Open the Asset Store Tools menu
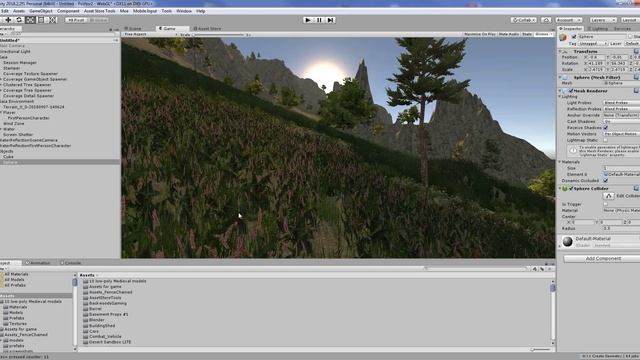The image size is (640, 360). coord(100,11)
